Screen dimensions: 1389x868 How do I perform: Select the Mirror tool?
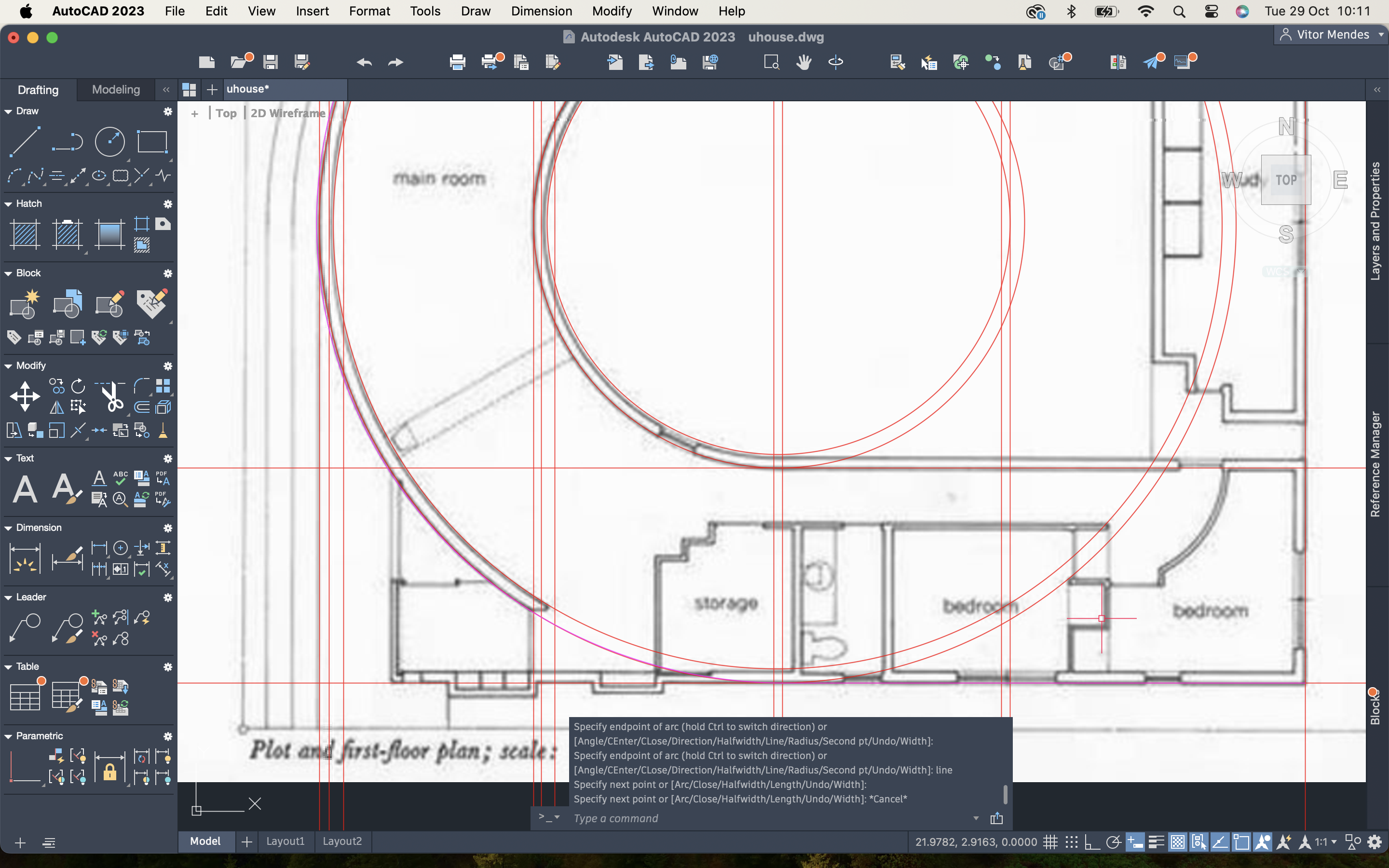(x=57, y=407)
